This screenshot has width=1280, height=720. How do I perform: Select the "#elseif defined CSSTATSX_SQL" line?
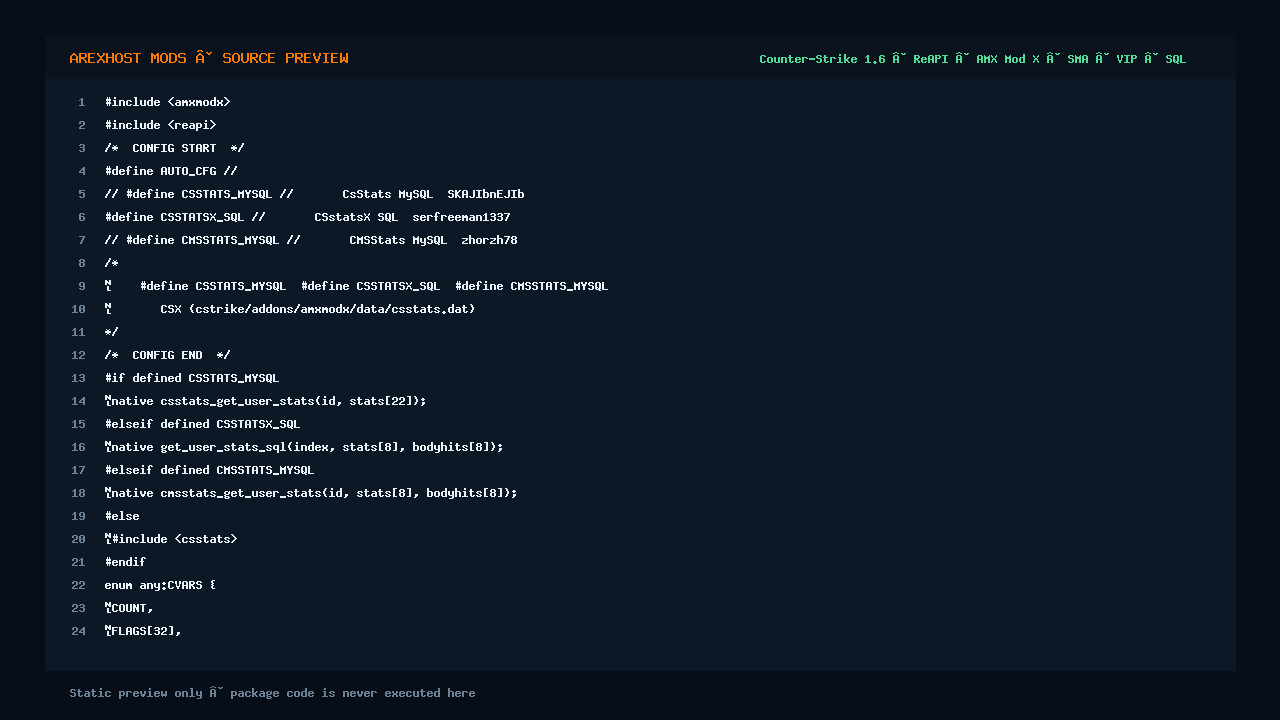[203, 424]
